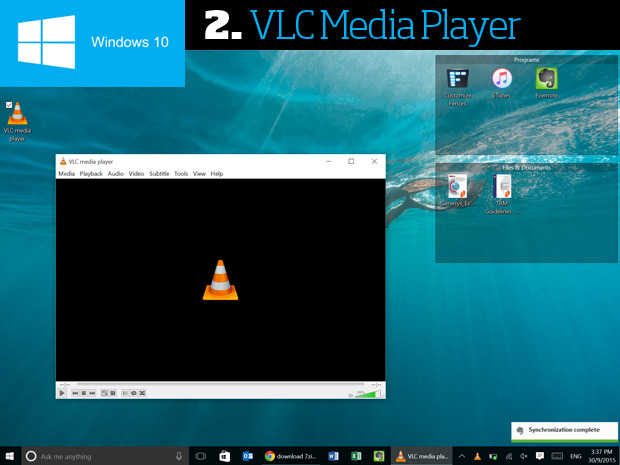This screenshot has height=465, width=620.
Task: Open the system volume tray icon
Action: tap(524, 456)
